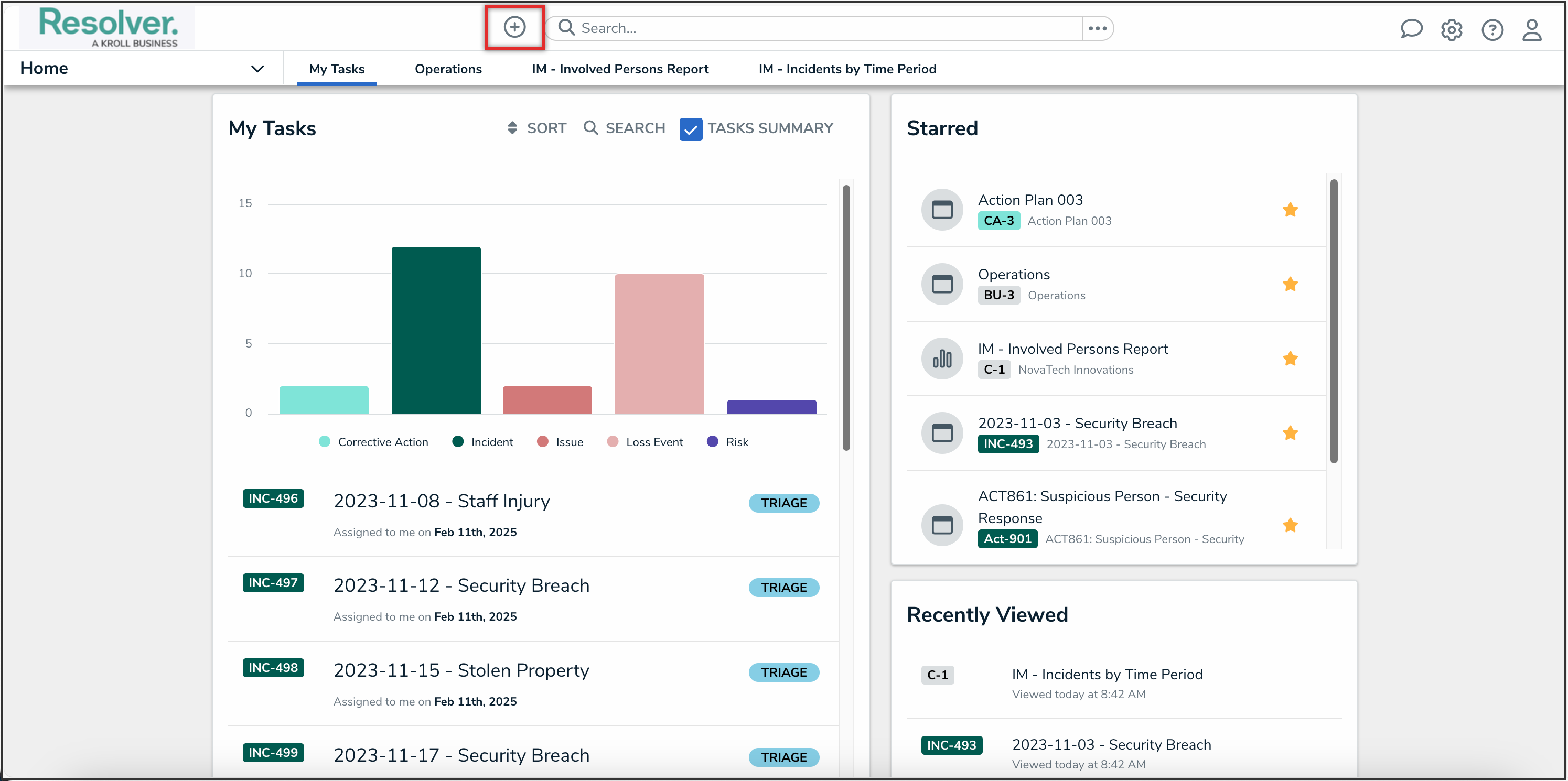The width and height of the screenshot is (1568, 781).
Task: Open the 2023-11-08 Staff Injury task
Action: pos(442,501)
